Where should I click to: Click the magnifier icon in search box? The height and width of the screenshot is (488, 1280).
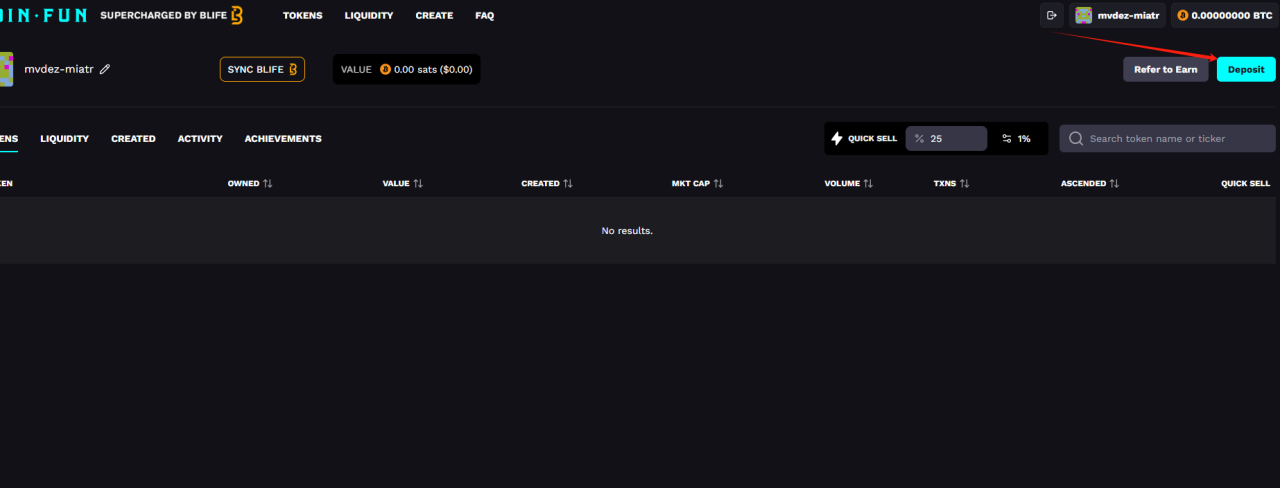1076,139
